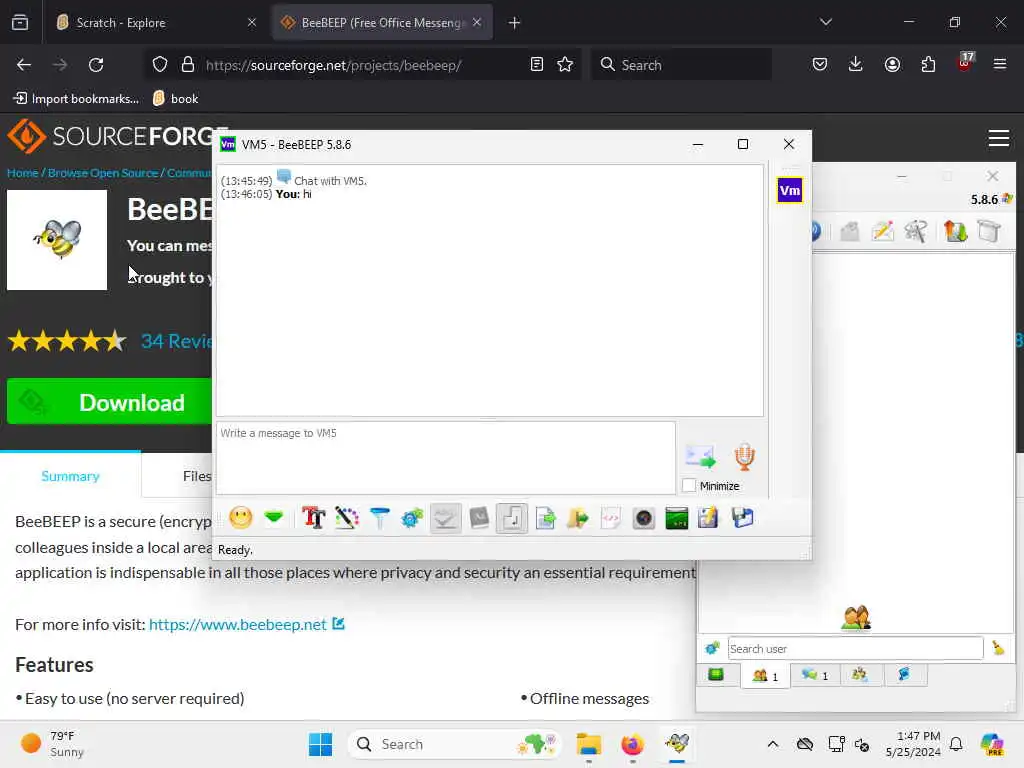Open the Firefox downloads panel
Viewport: 1024px width, 768px height.
tap(856, 65)
